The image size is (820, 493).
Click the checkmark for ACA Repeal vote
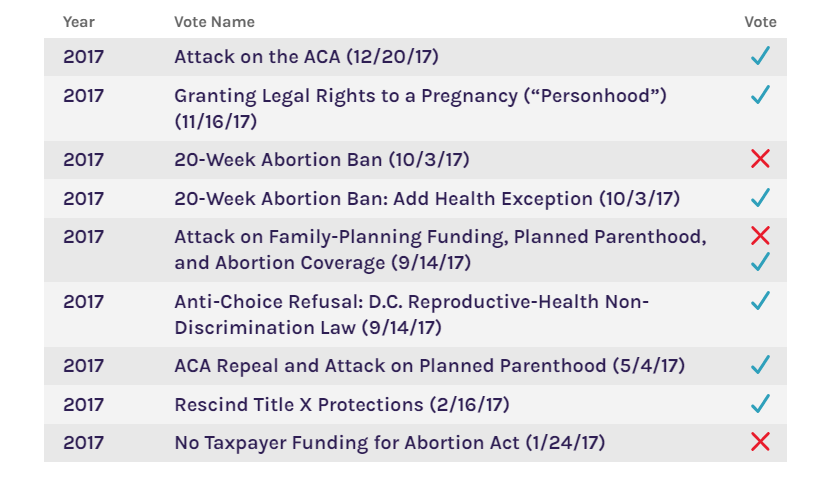coord(760,364)
